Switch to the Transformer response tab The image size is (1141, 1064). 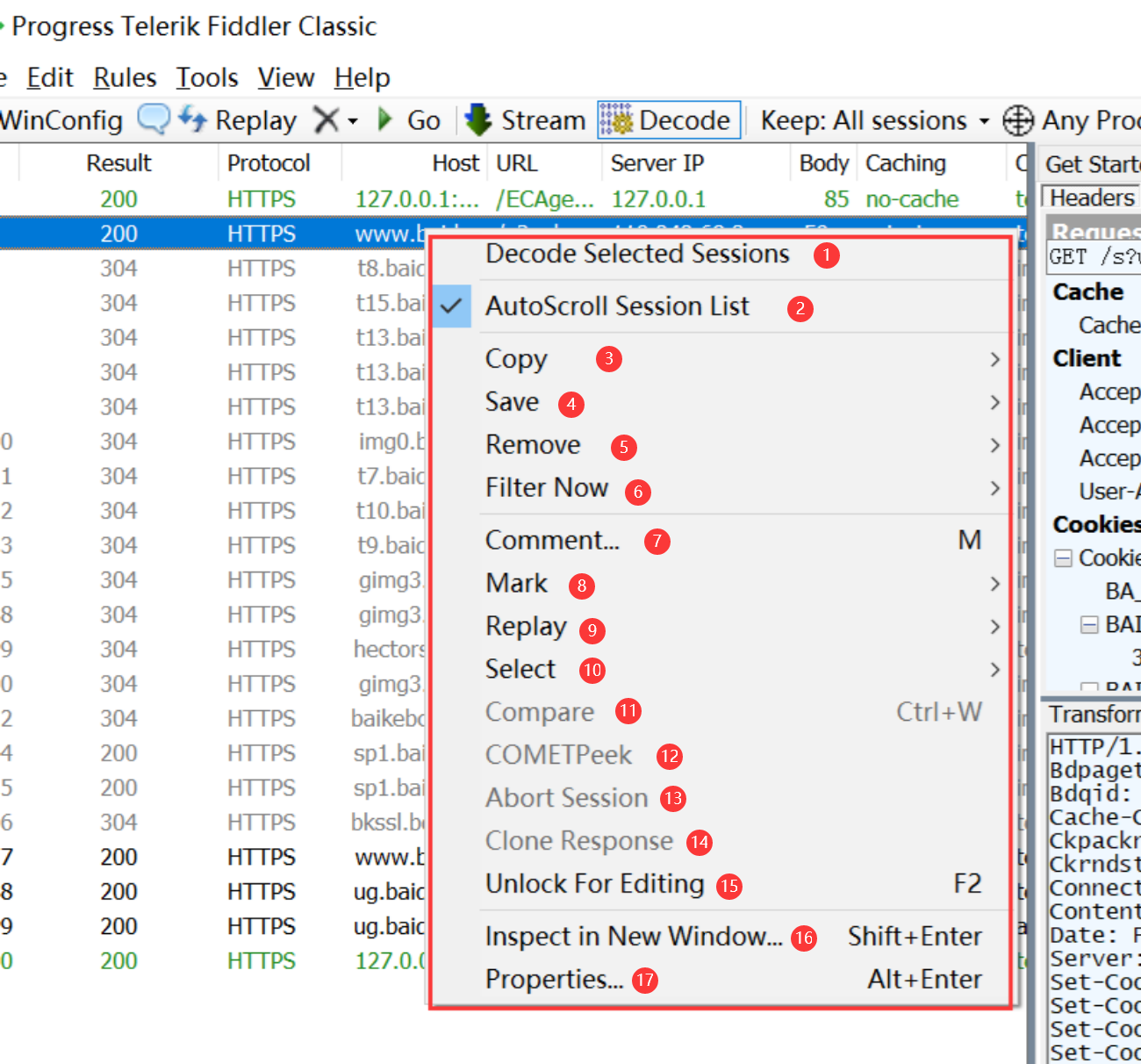tap(1094, 714)
